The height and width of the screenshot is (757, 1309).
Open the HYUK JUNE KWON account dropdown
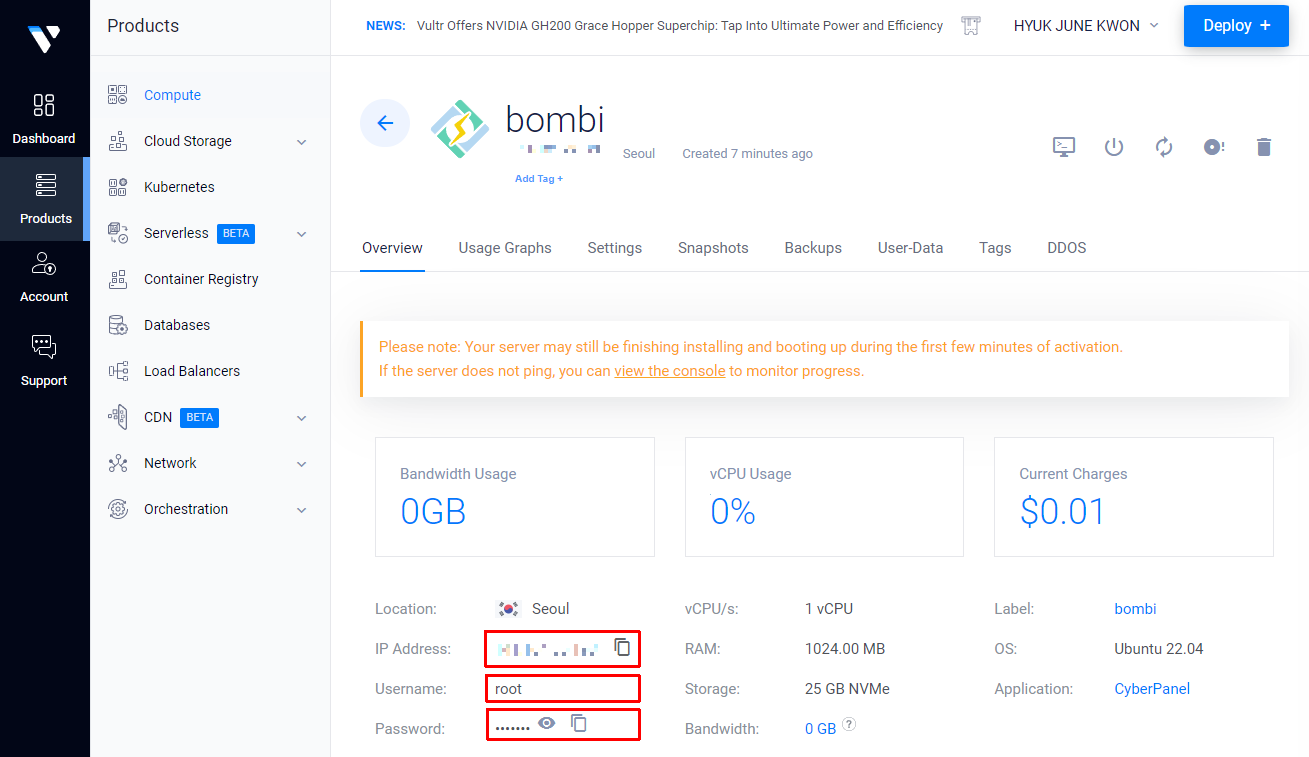pyautogui.click(x=1086, y=26)
